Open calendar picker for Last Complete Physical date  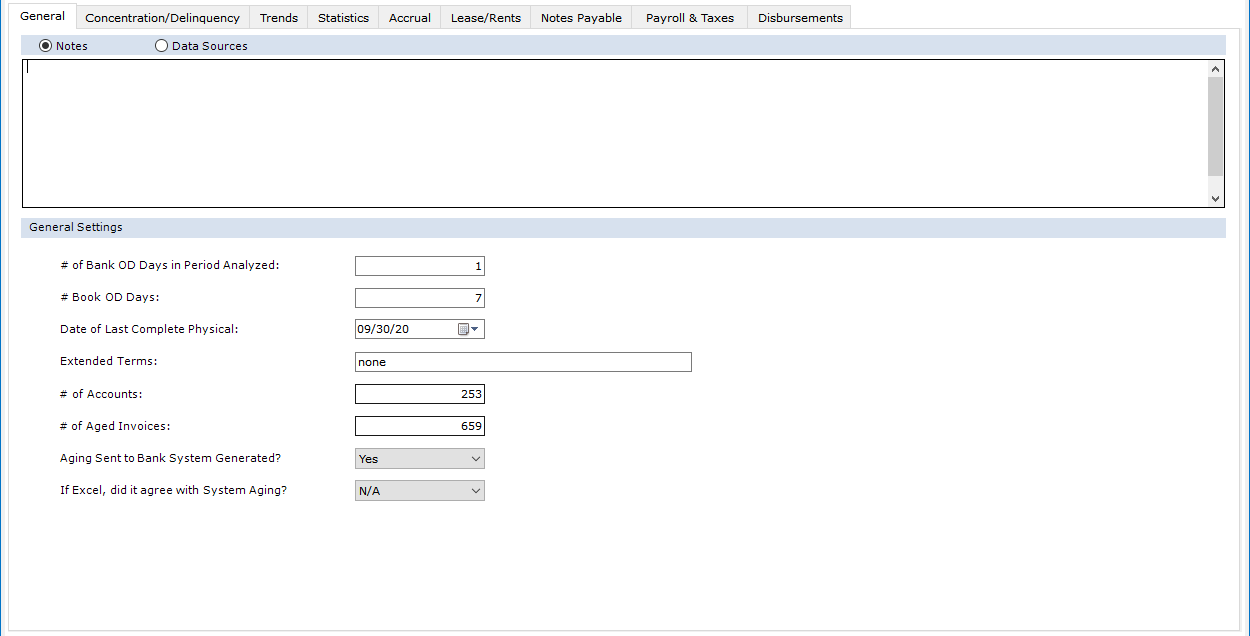468,330
